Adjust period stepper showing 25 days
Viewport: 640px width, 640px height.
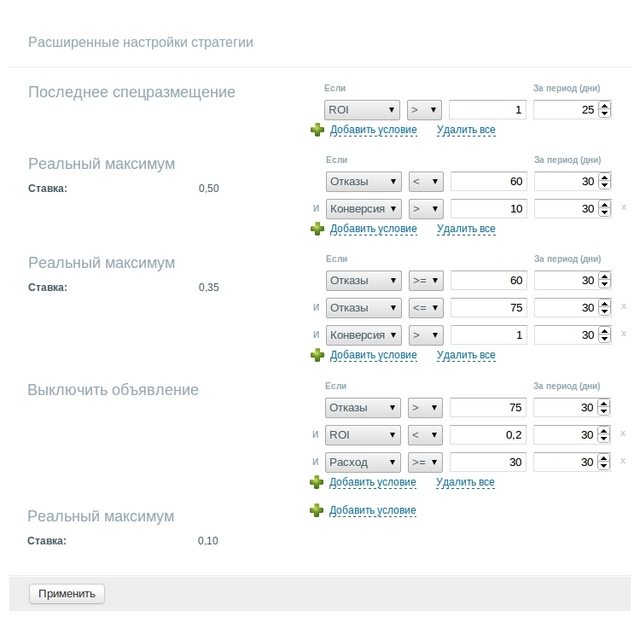point(604,110)
